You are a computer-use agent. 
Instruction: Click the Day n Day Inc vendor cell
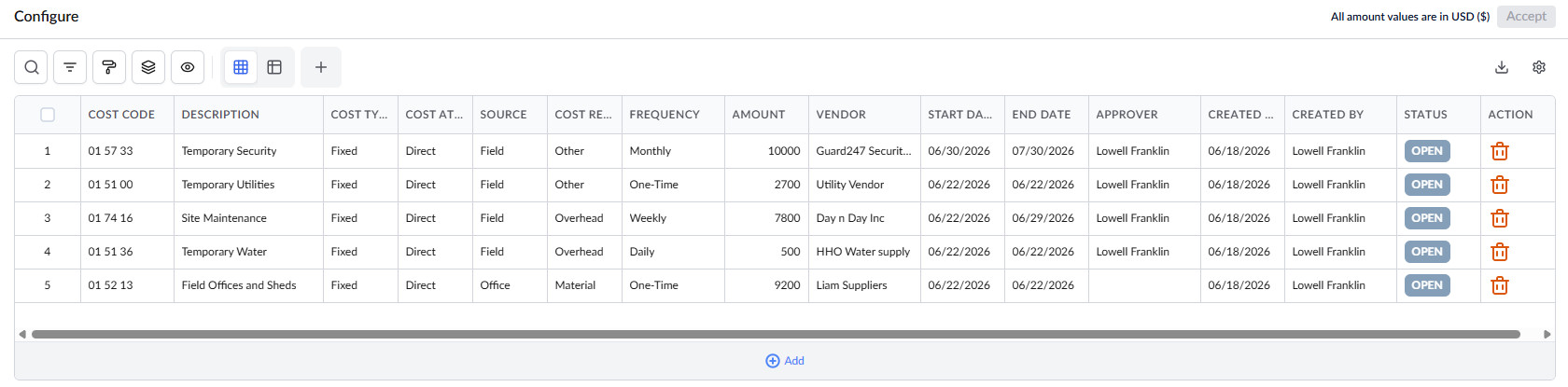coord(864,218)
